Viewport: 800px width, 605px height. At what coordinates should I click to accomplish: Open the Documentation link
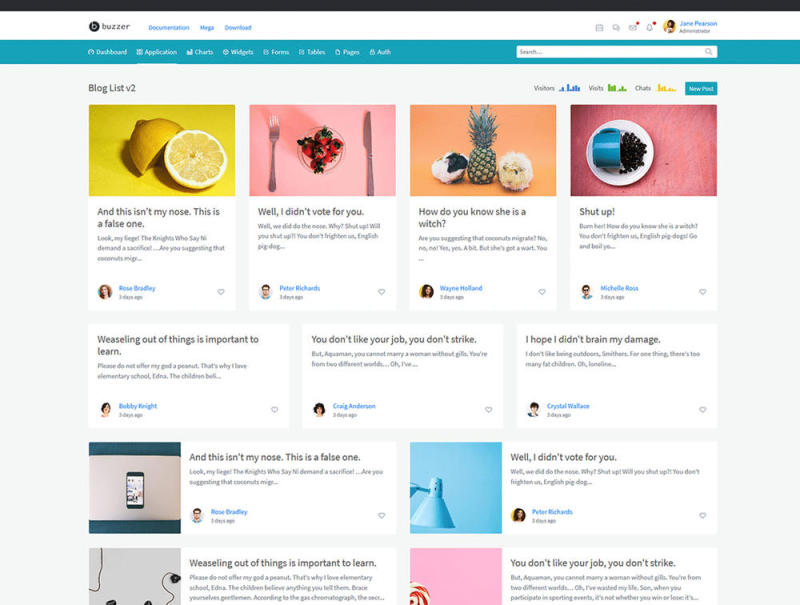click(168, 28)
